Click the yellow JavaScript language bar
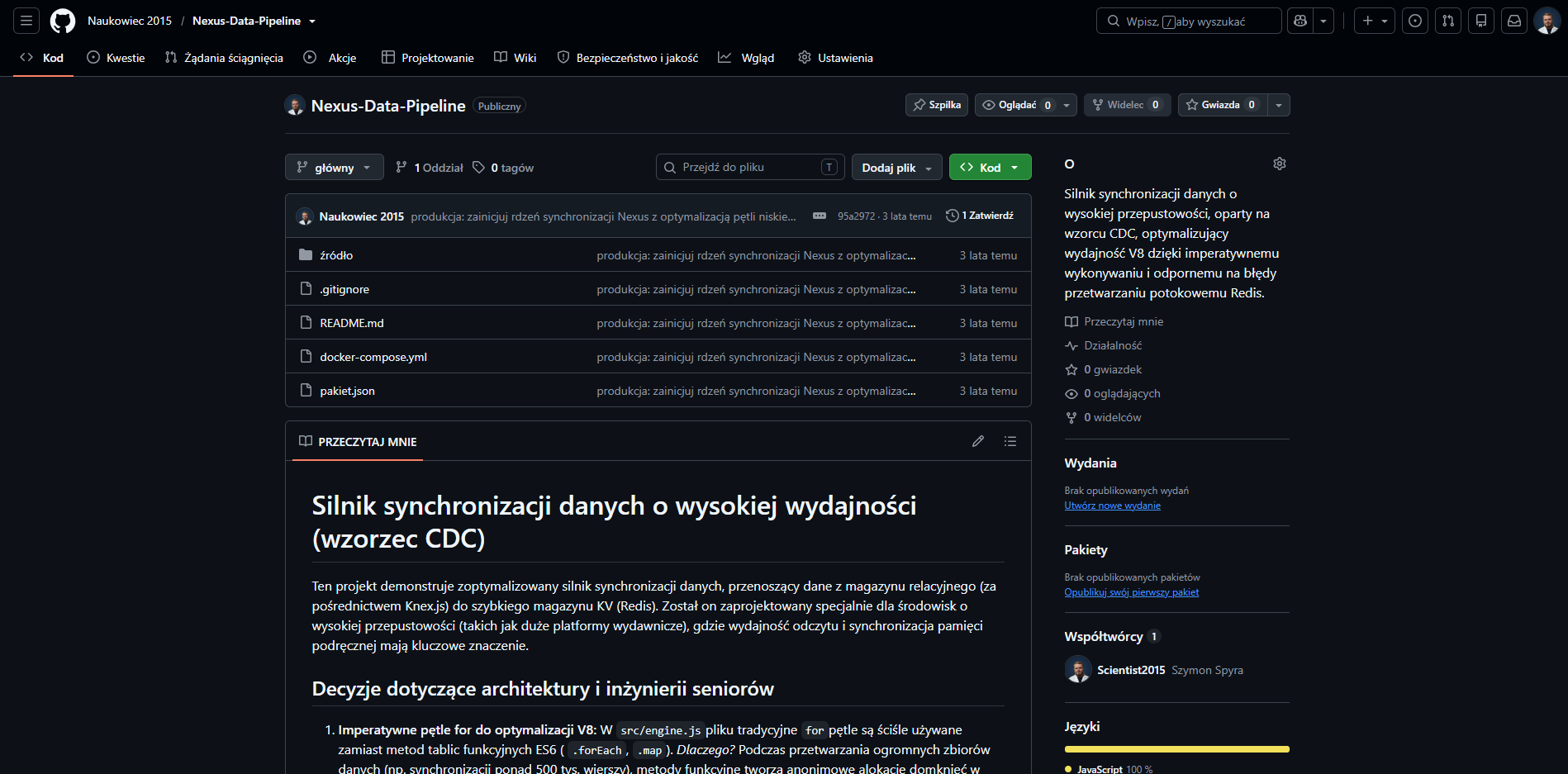The width and height of the screenshot is (1568, 774). [x=1176, y=749]
